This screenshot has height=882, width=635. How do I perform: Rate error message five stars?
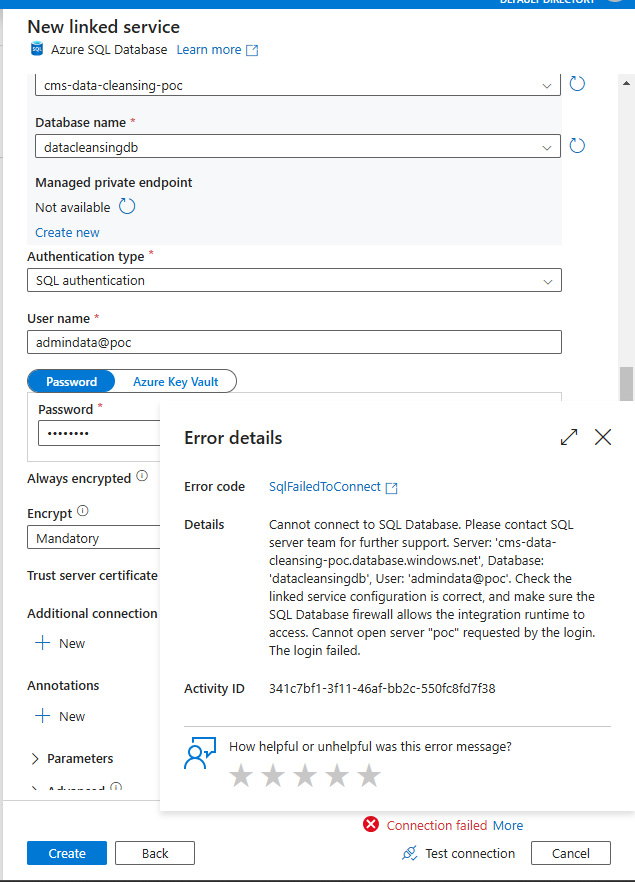pos(370,775)
